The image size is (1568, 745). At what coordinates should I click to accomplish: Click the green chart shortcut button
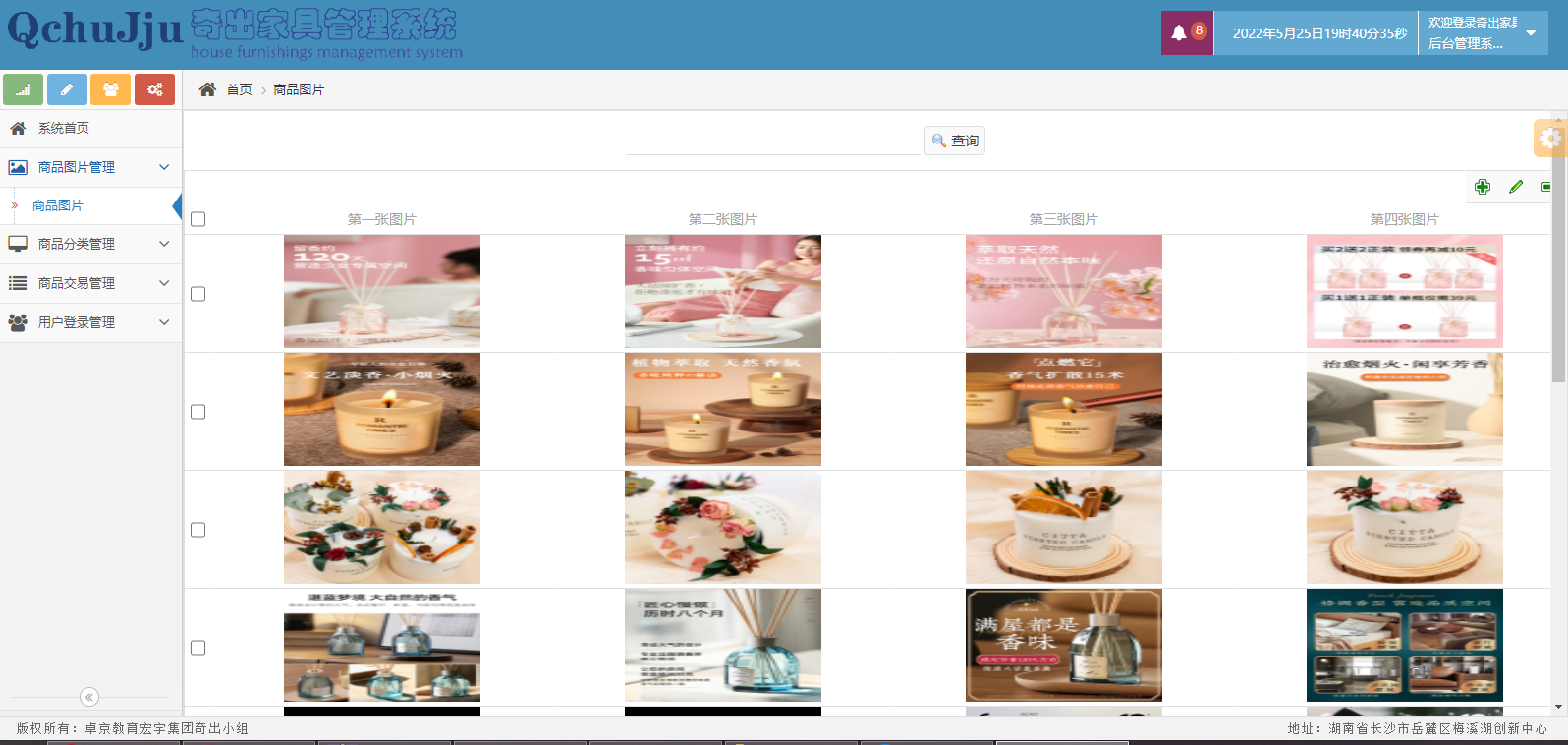tap(23, 89)
